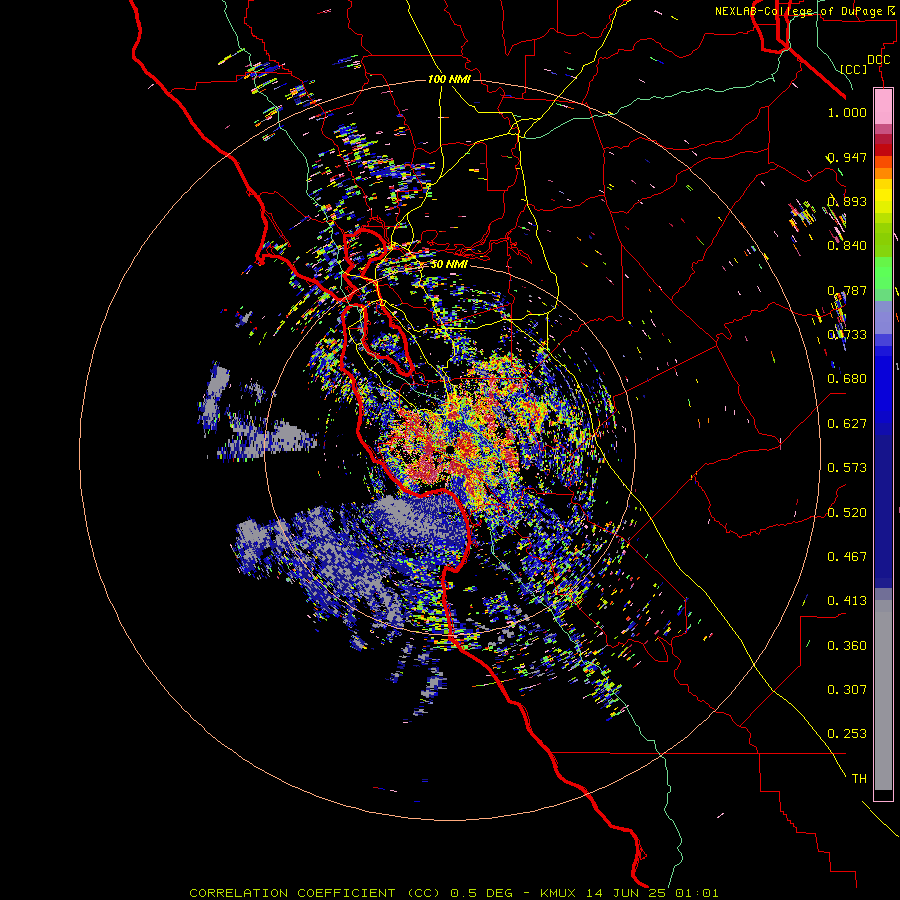Viewport: 900px width, 900px height.
Task: Click the 50 NMI range ring label
Action: pyautogui.click(x=449, y=264)
